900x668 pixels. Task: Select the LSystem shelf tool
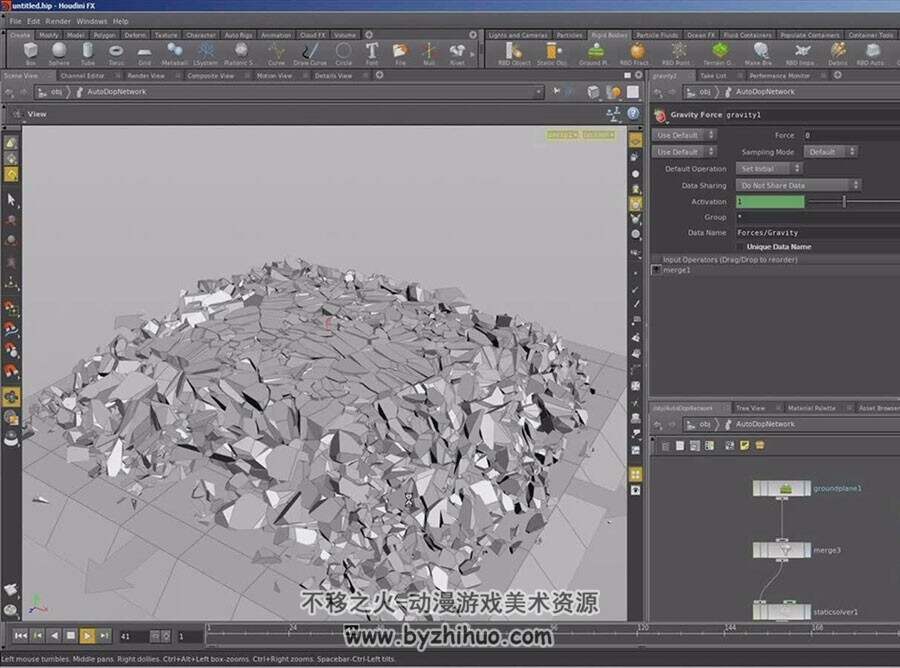205,54
